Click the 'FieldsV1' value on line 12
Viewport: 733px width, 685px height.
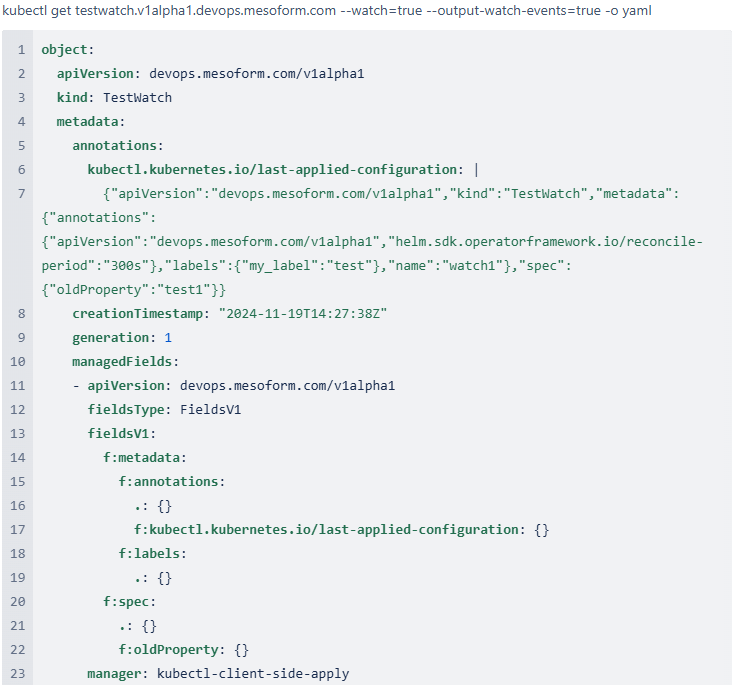click(x=210, y=409)
